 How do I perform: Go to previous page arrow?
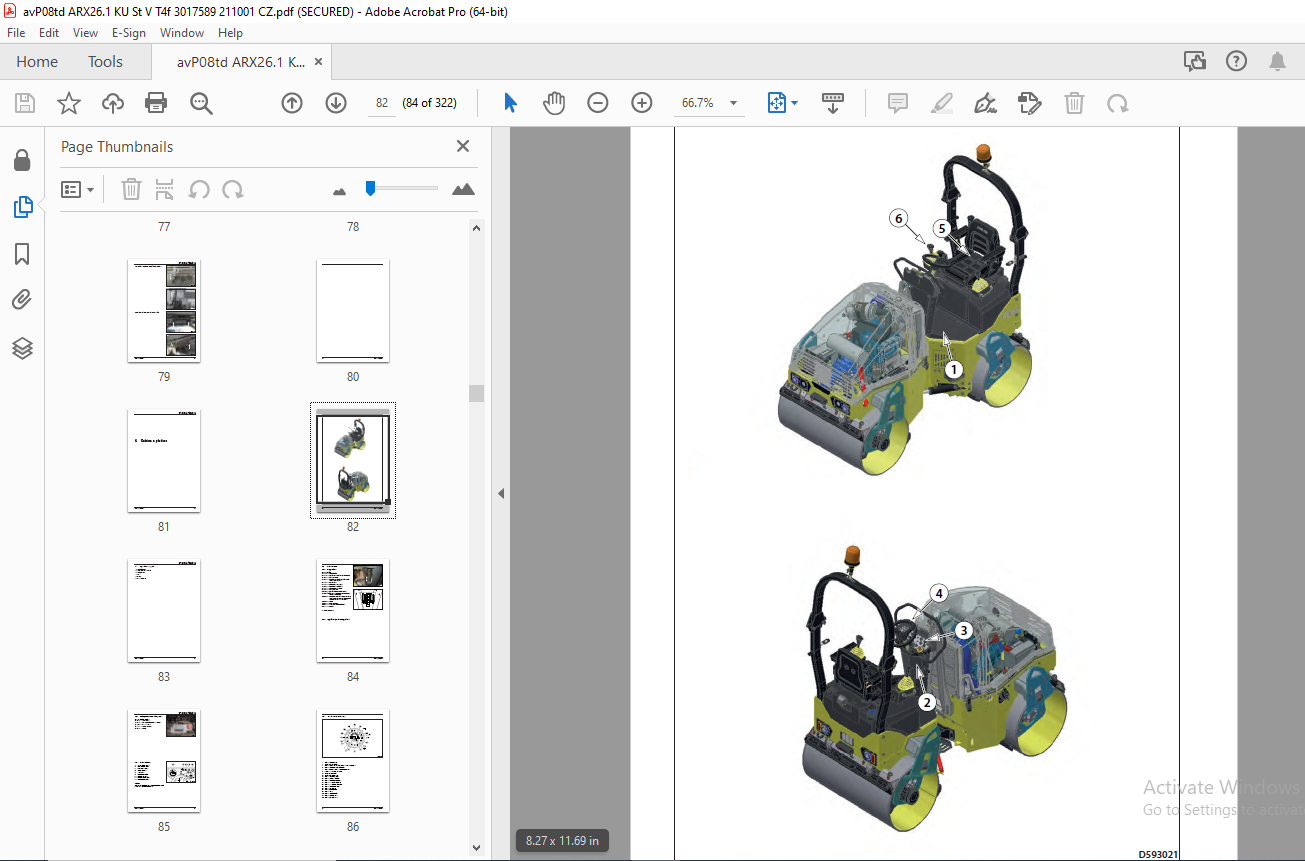tap(292, 103)
